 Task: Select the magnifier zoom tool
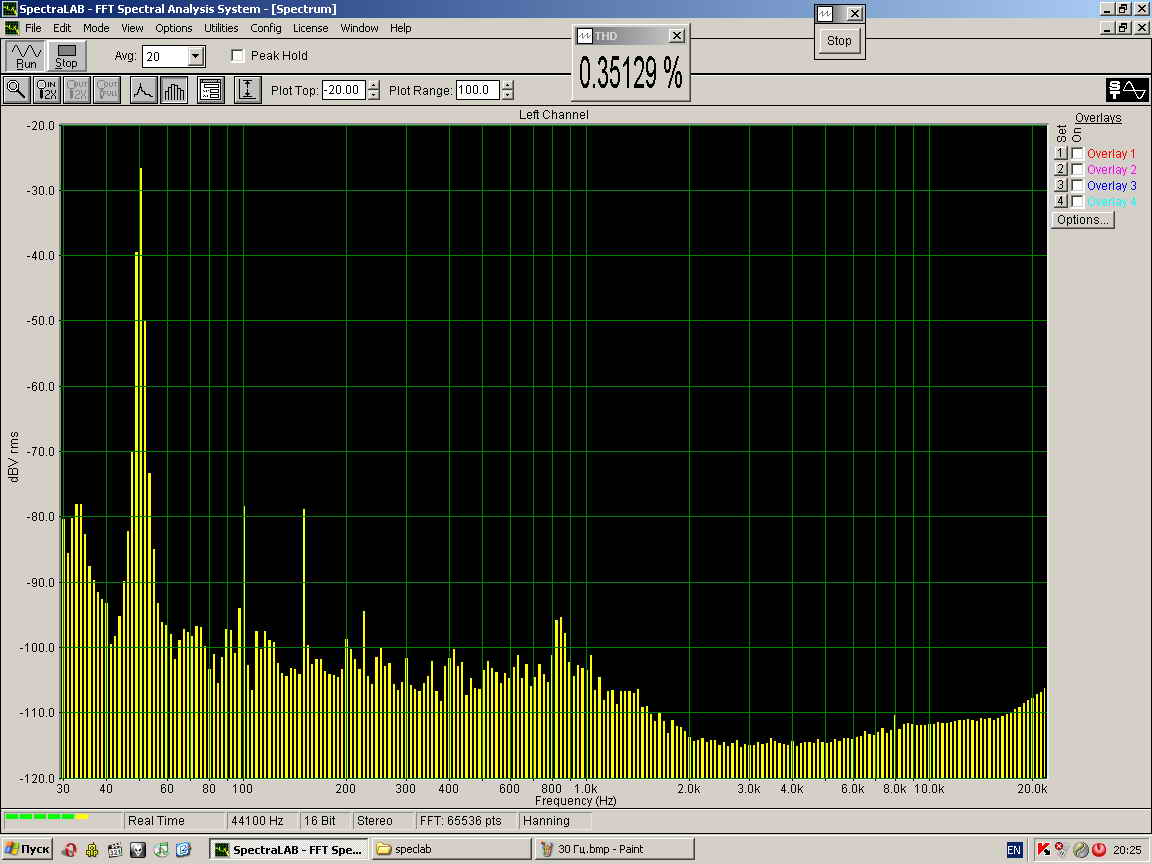coord(16,90)
